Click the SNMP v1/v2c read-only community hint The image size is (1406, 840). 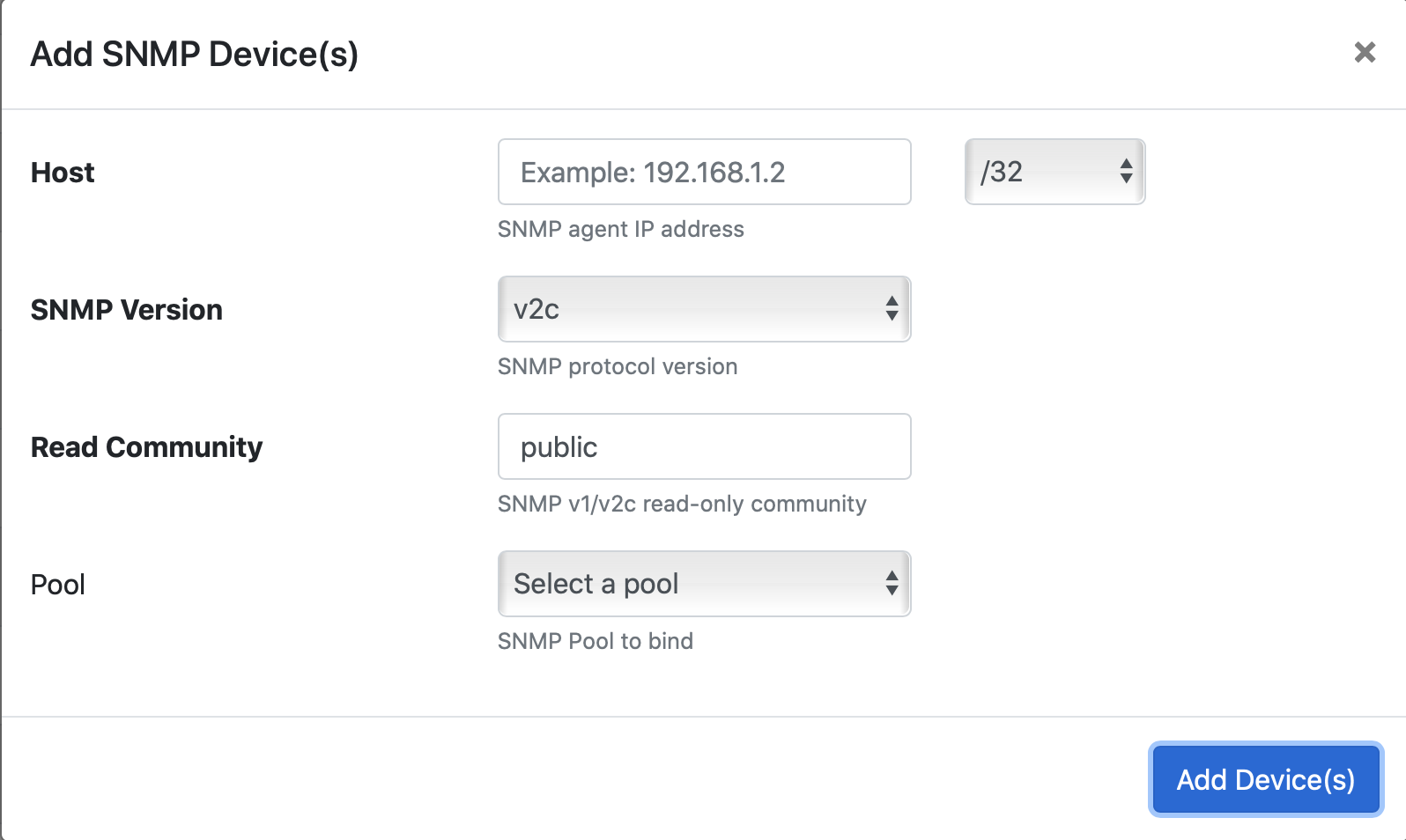682,504
